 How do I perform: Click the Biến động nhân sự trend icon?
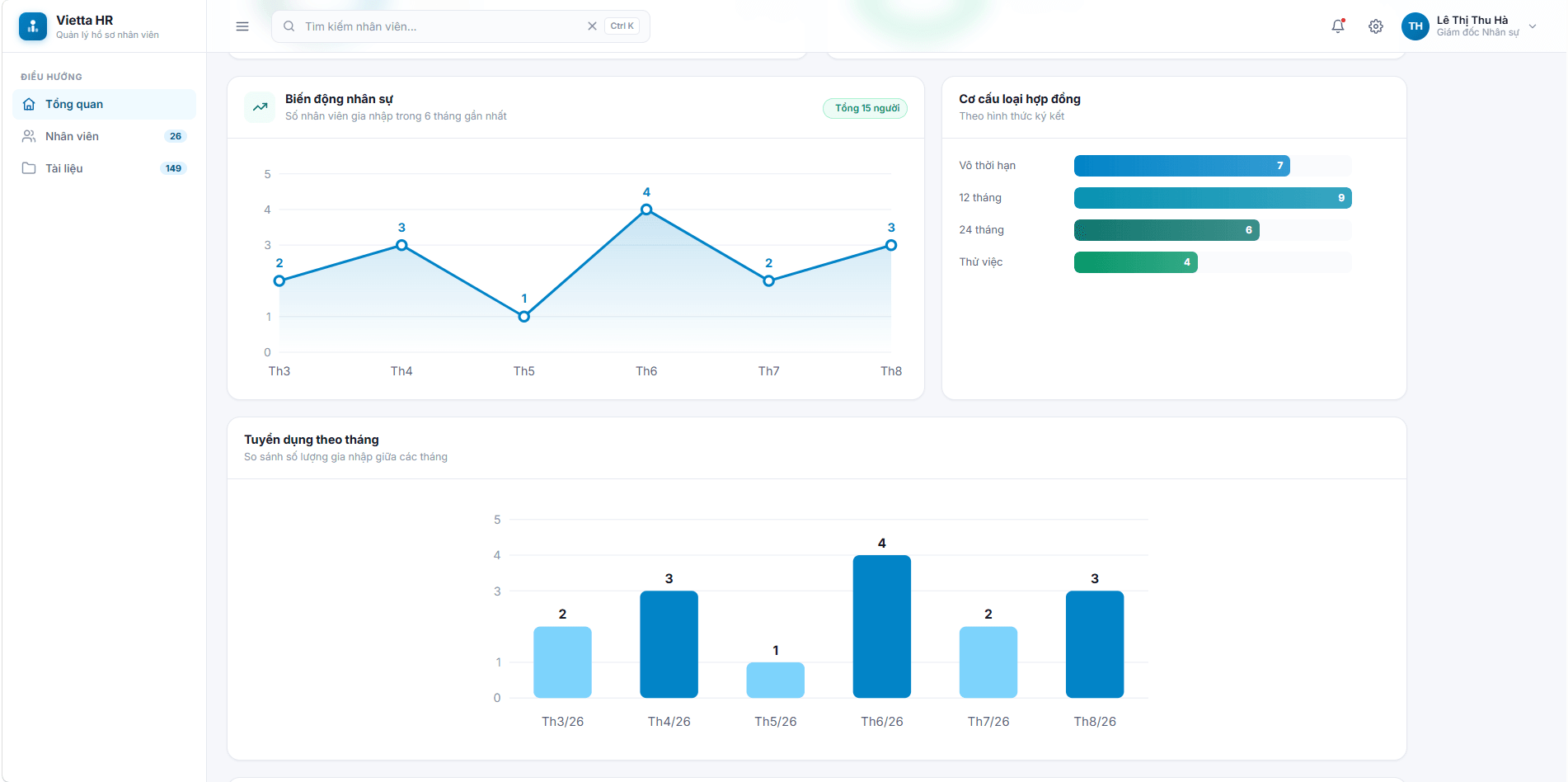point(260,107)
